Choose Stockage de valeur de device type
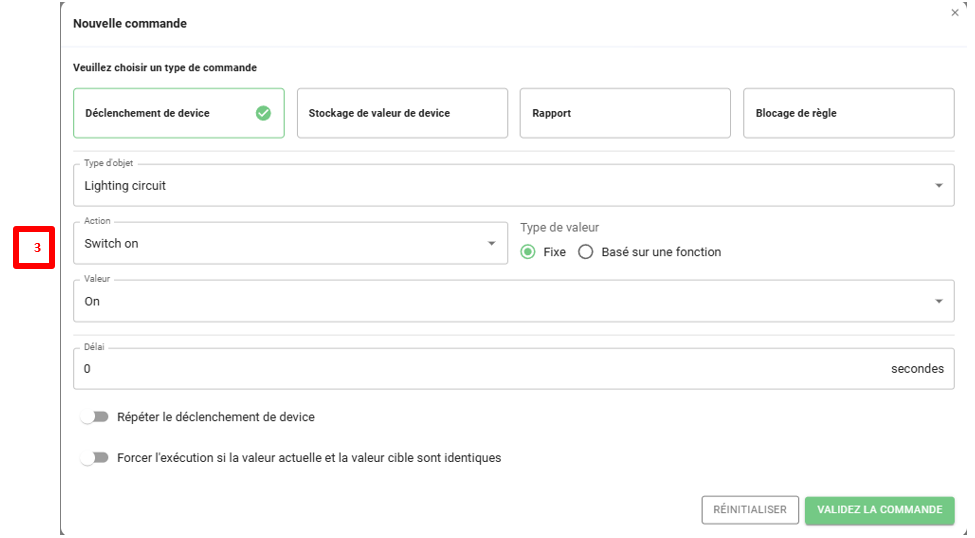 pos(402,113)
